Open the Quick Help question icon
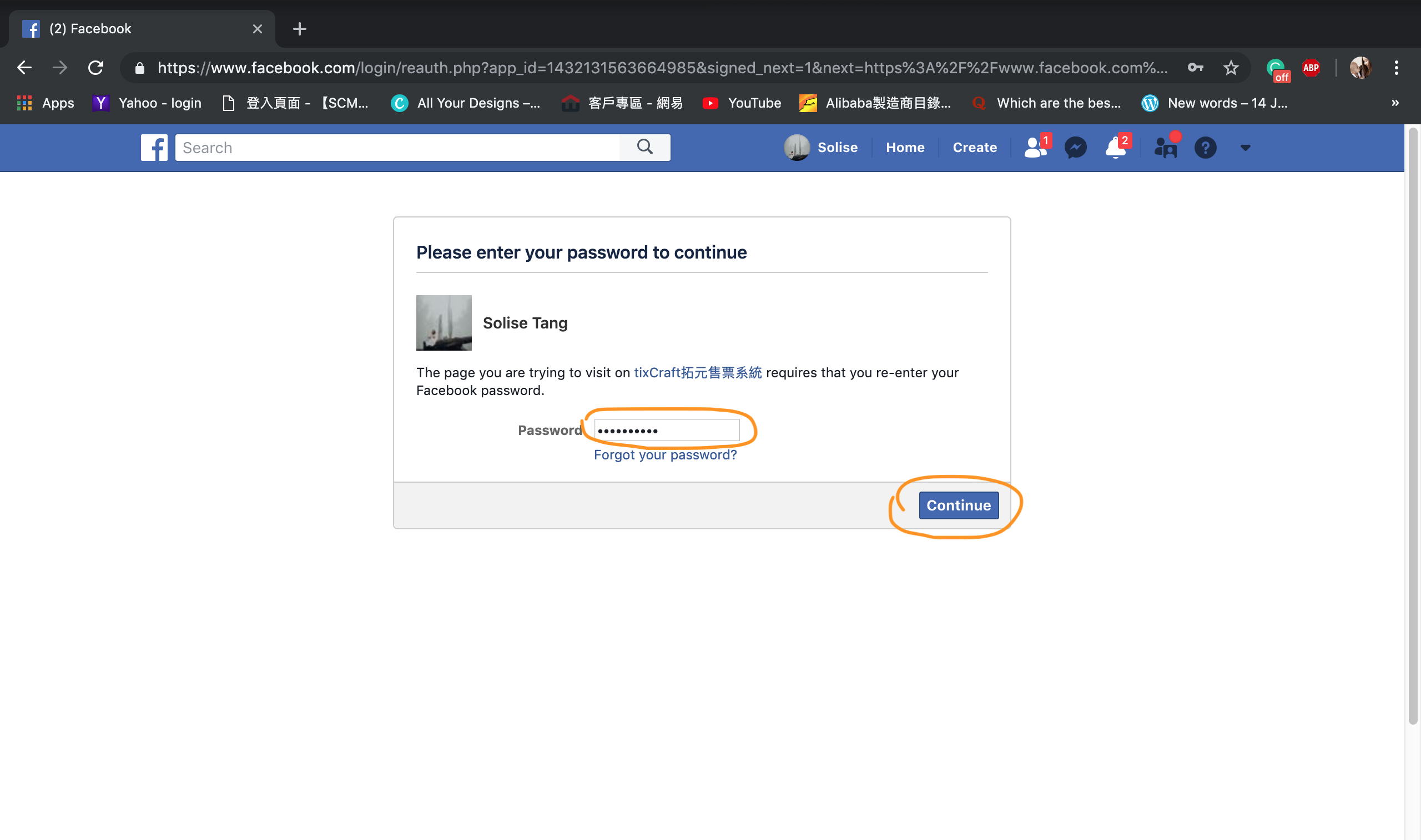Image resolution: width=1421 pixels, height=840 pixels. tap(1205, 148)
